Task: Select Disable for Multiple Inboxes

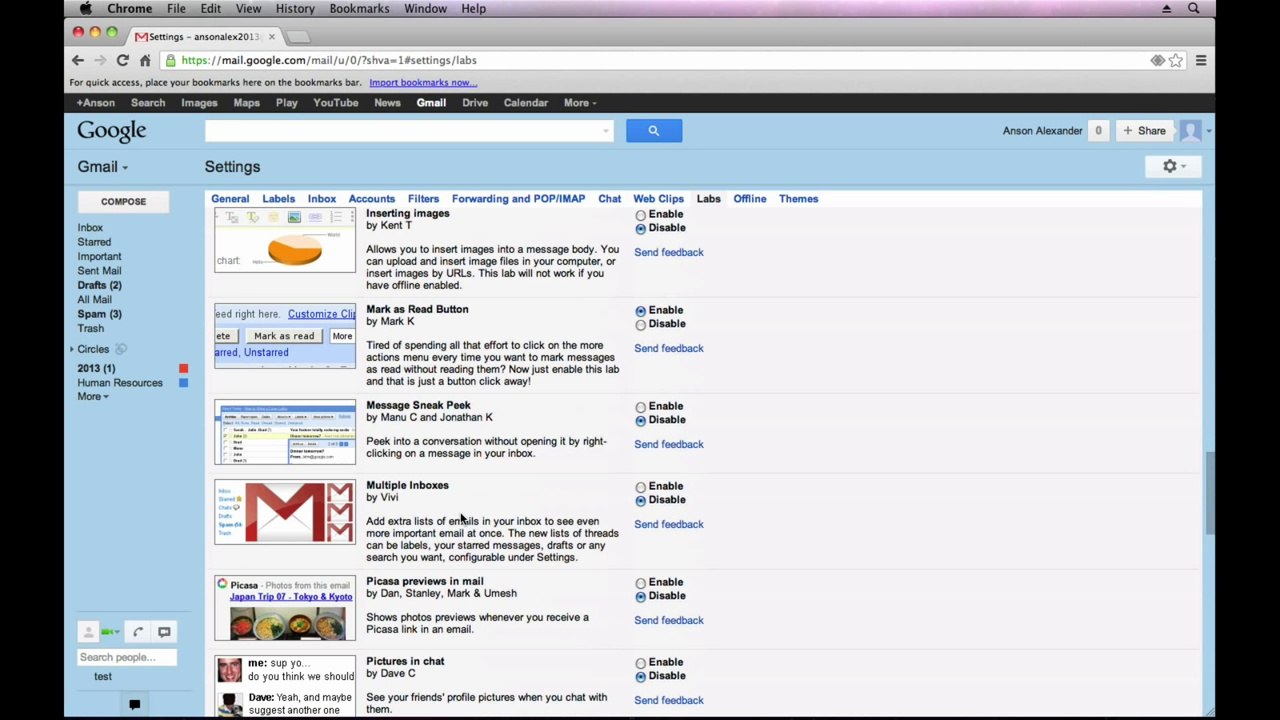Action: coord(641,501)
